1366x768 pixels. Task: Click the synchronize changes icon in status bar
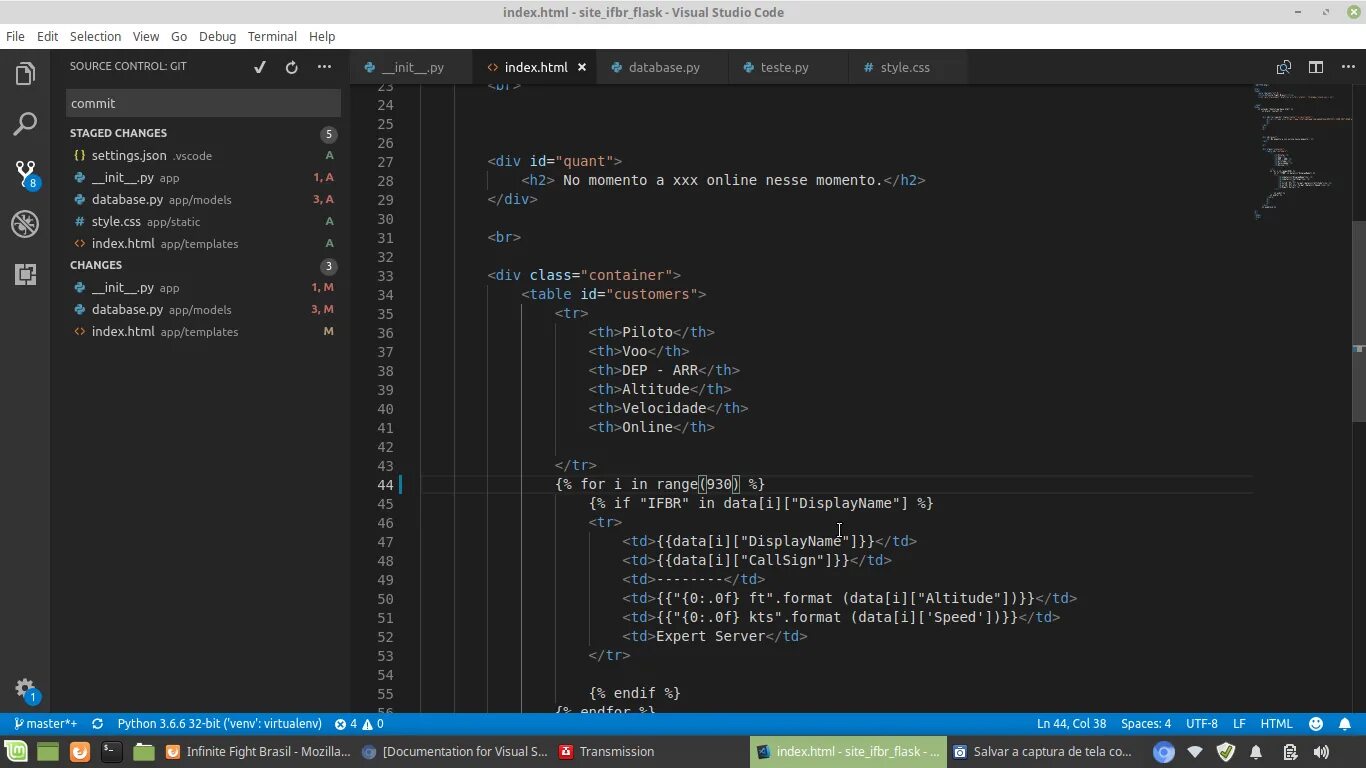click(97, 724)
